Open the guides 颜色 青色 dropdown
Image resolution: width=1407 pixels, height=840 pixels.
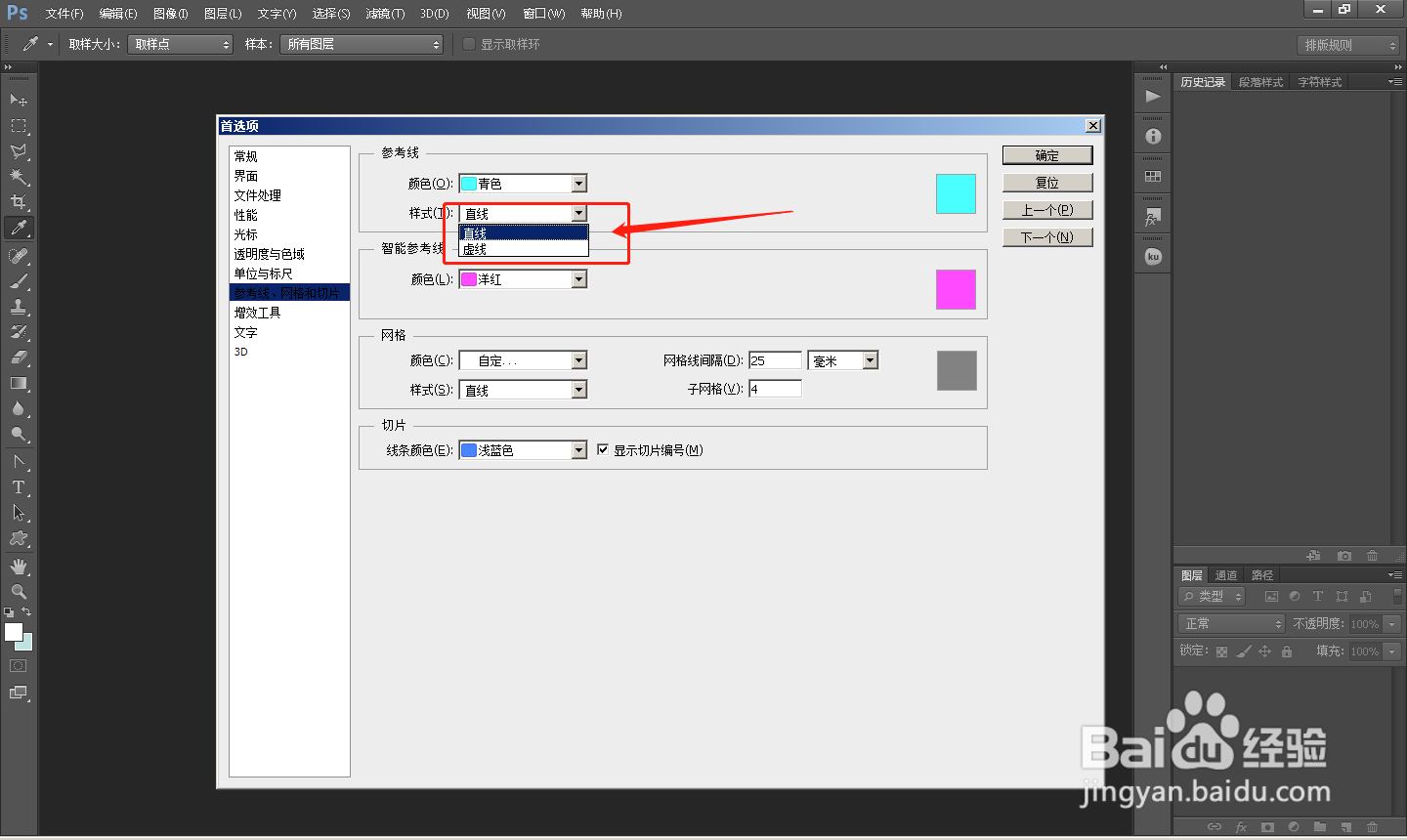pos(523,184)
